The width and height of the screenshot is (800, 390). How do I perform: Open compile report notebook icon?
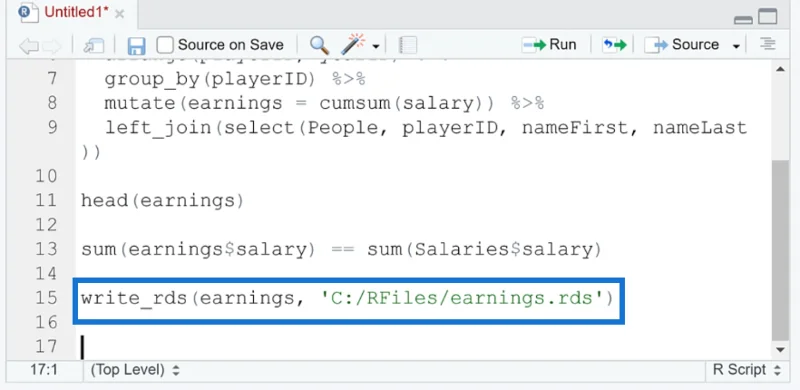(x=407, y=45)
